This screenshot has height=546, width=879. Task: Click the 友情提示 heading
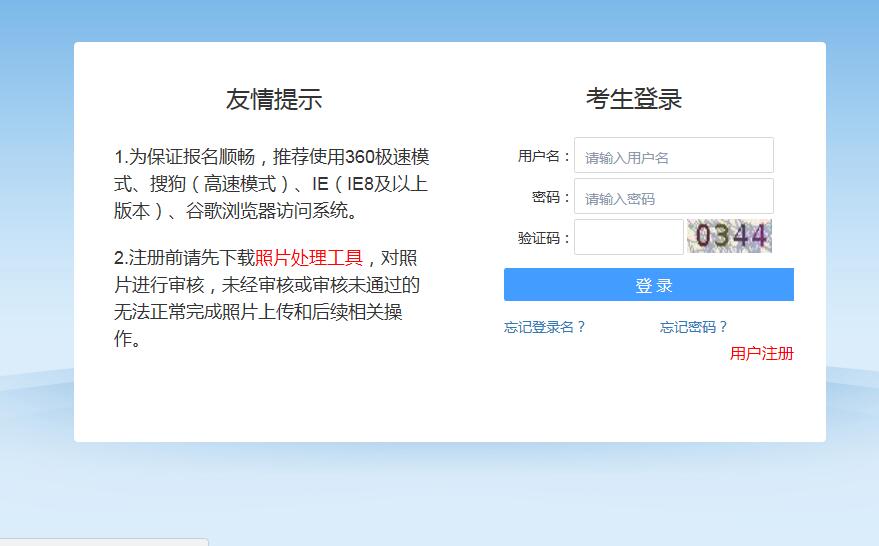273,100
